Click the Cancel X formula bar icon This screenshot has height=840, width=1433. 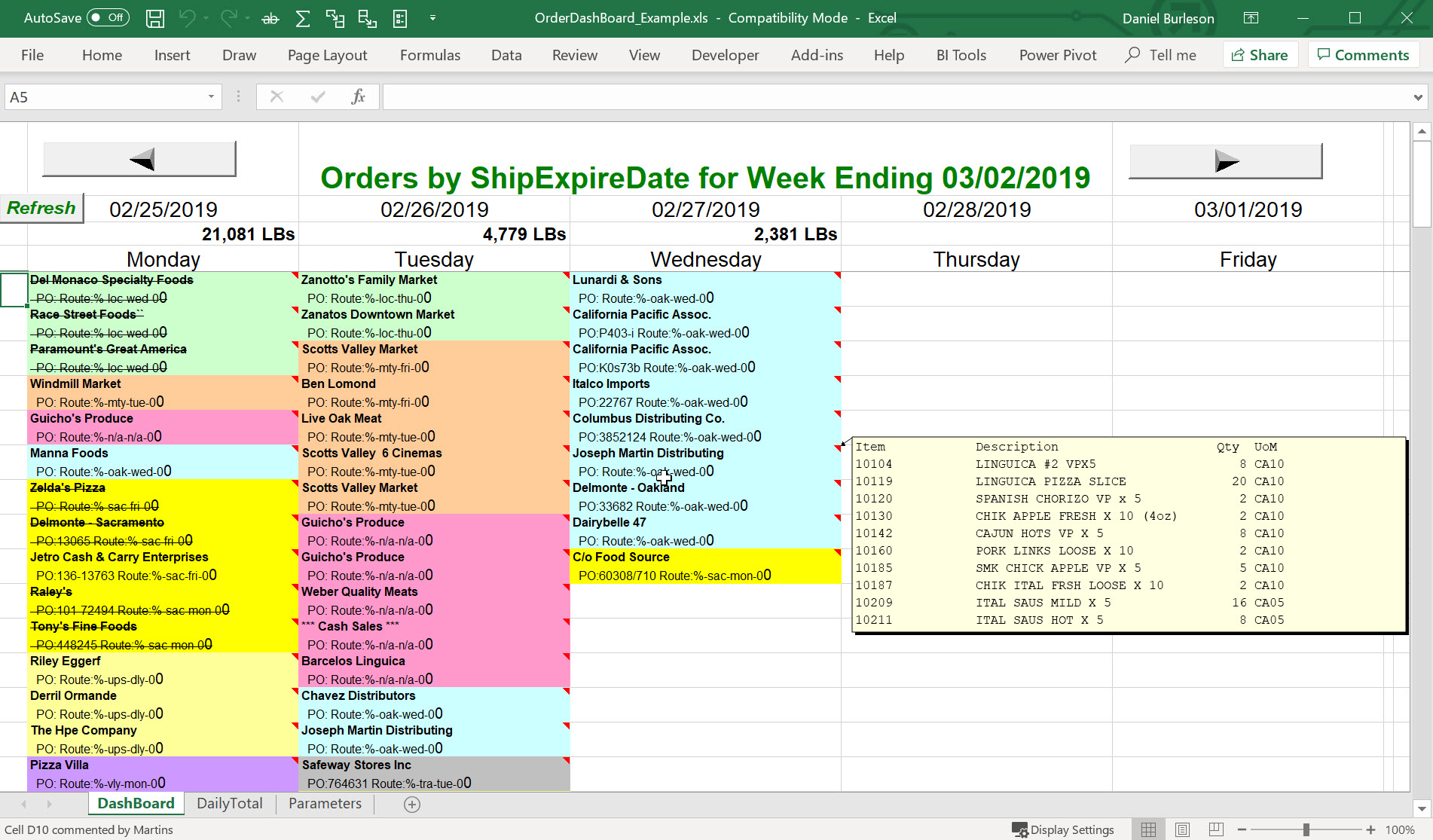(x=277, y=96)
